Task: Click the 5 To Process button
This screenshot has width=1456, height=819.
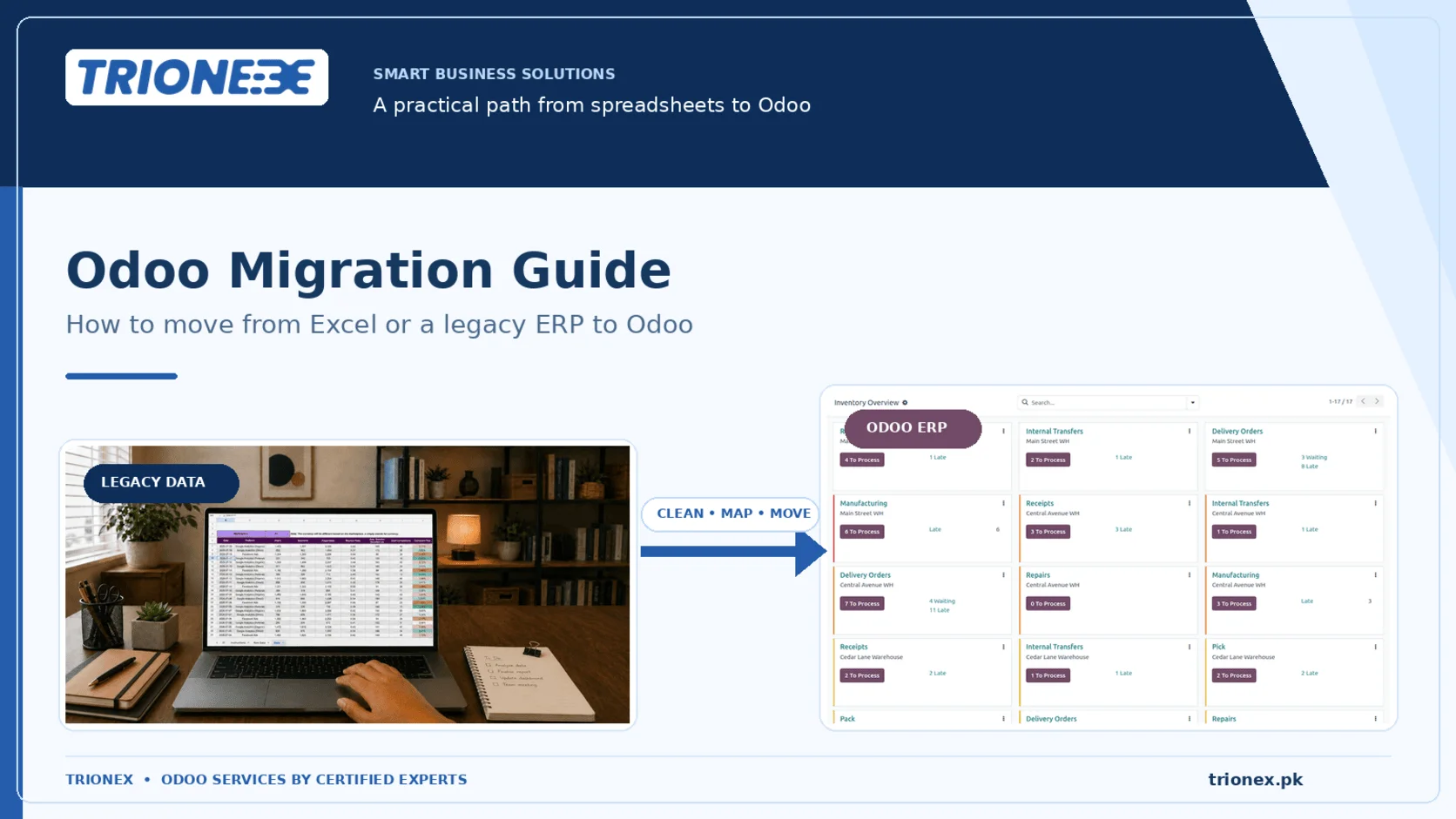Action: pos(1234,460)
